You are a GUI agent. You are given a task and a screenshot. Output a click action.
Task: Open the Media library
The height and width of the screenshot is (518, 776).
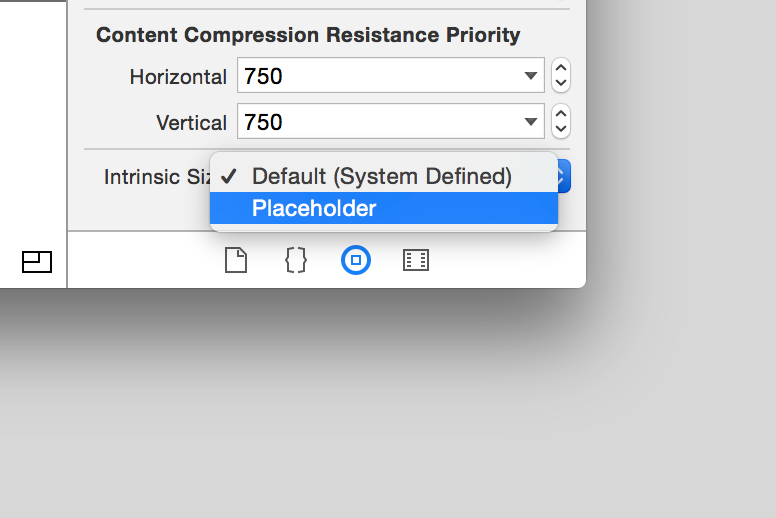pyautogui.click(x=416, y=261)
